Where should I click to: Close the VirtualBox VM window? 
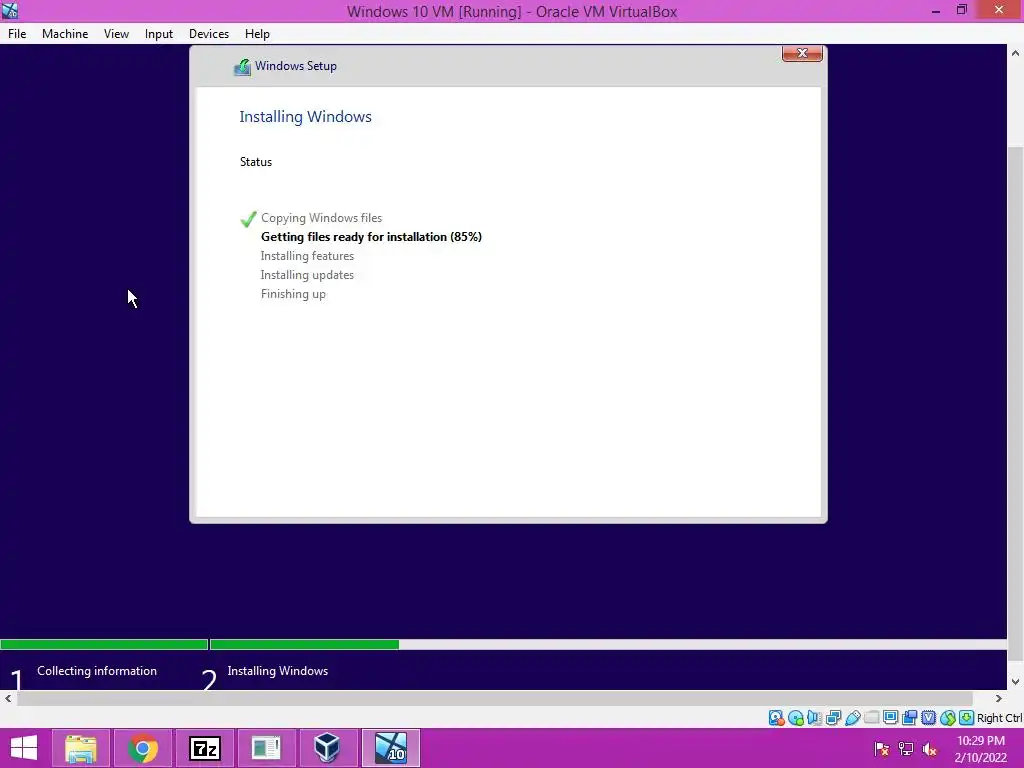coord(999,10)
